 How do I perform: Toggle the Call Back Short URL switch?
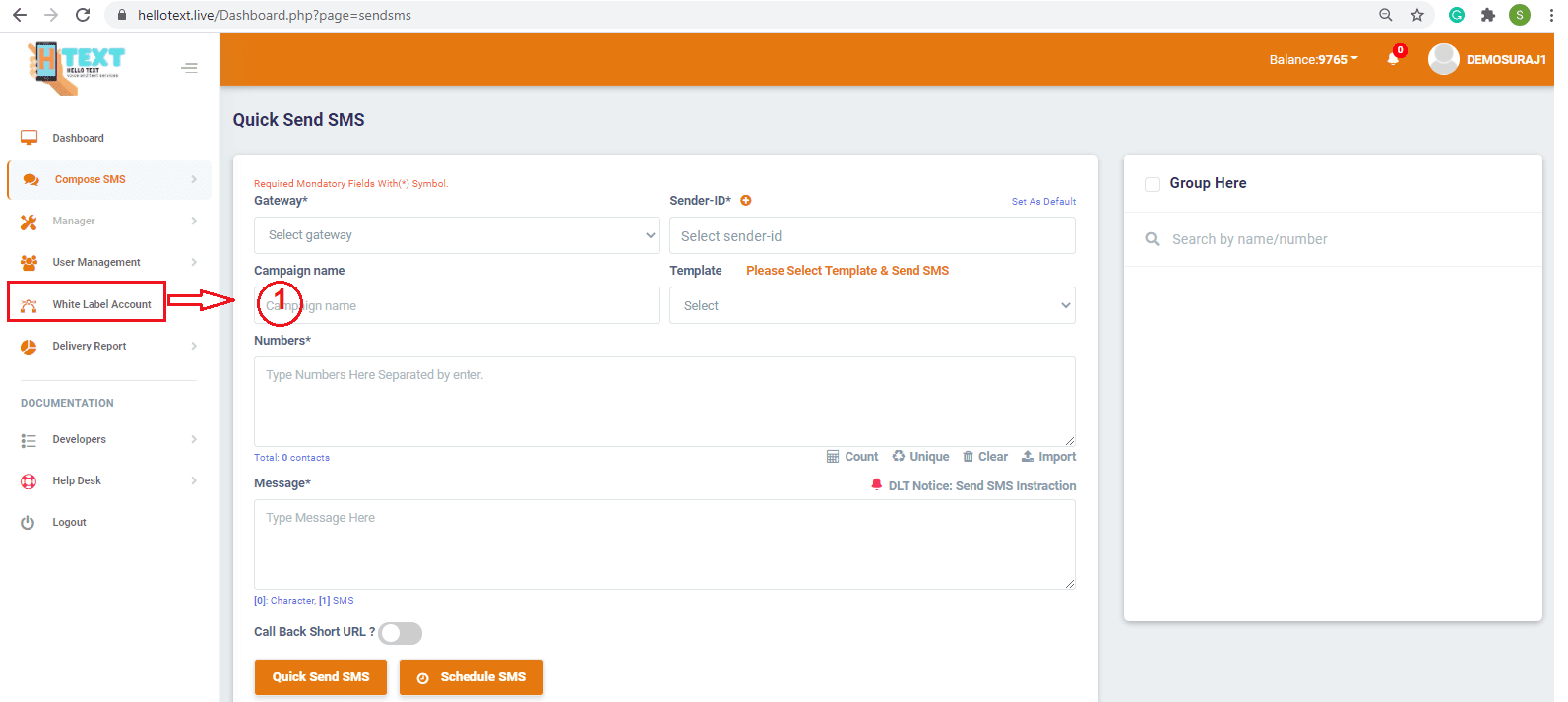coord(401,633)
